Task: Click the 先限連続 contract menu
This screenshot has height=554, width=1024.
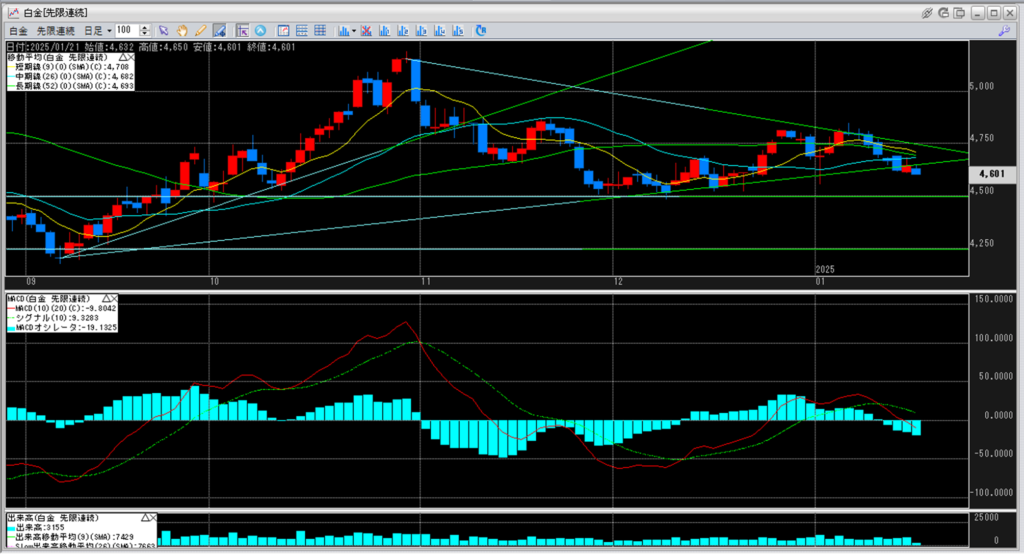Action: coord(54,31)
